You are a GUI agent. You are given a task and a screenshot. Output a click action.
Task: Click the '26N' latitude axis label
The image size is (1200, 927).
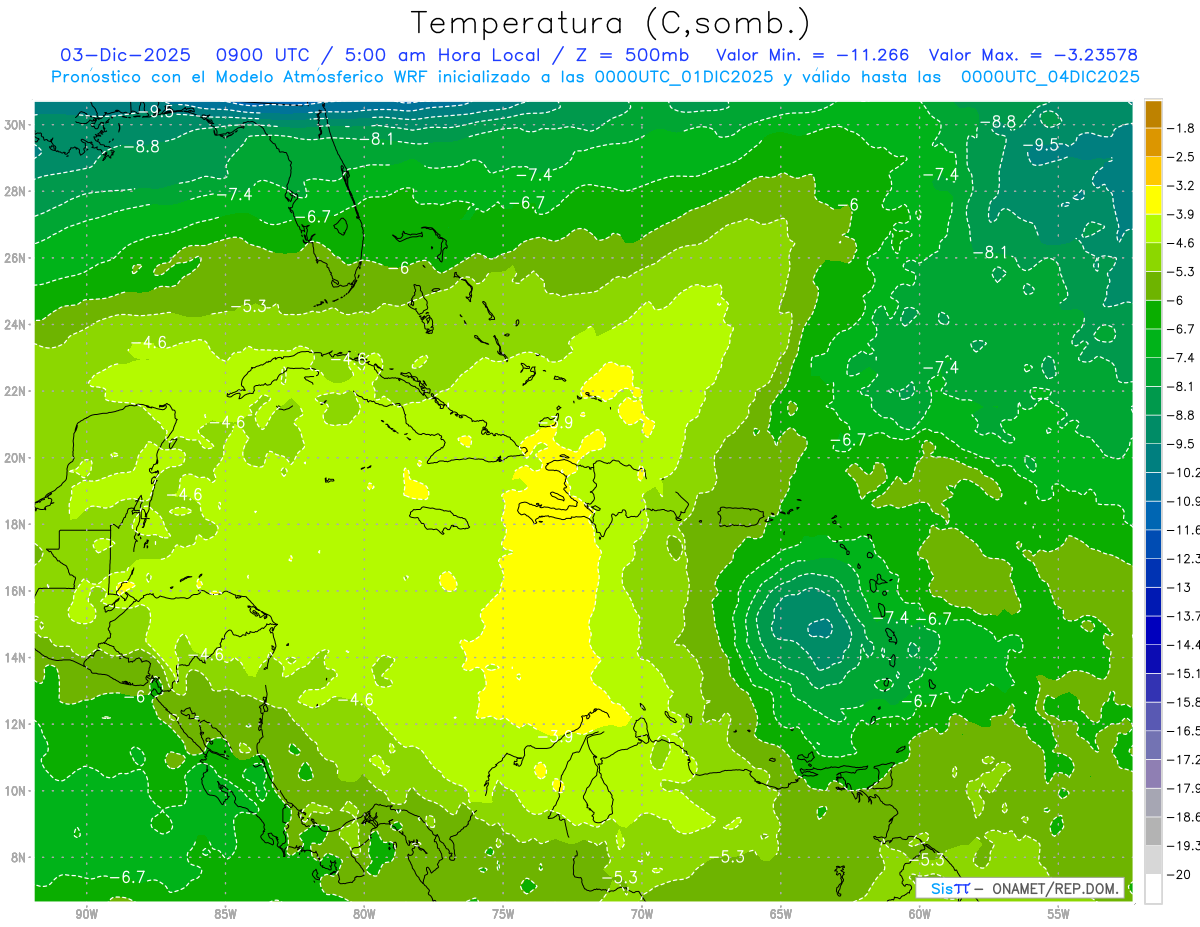(x=16, y=258)
